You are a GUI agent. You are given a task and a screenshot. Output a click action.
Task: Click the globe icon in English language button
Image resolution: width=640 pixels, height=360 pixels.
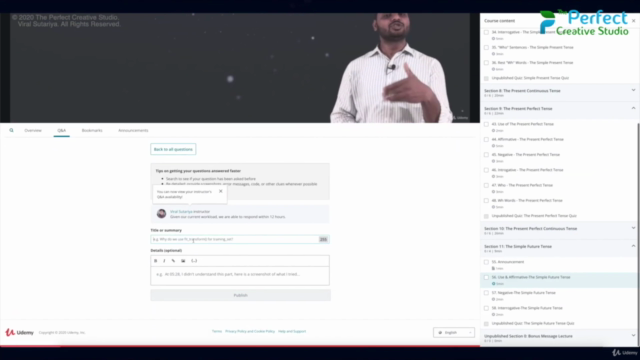pos(440,333)
